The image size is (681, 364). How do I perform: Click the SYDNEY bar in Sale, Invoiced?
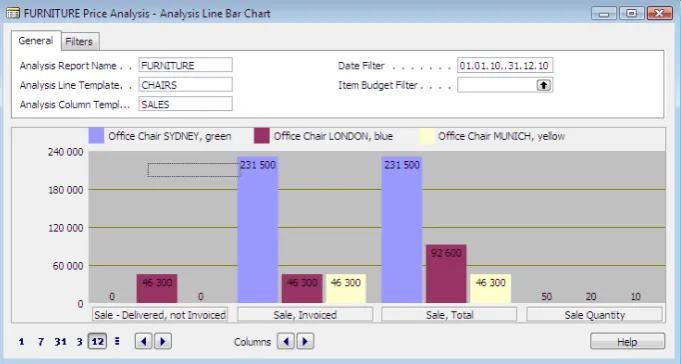pyautogui.click(x=258, y=230)
